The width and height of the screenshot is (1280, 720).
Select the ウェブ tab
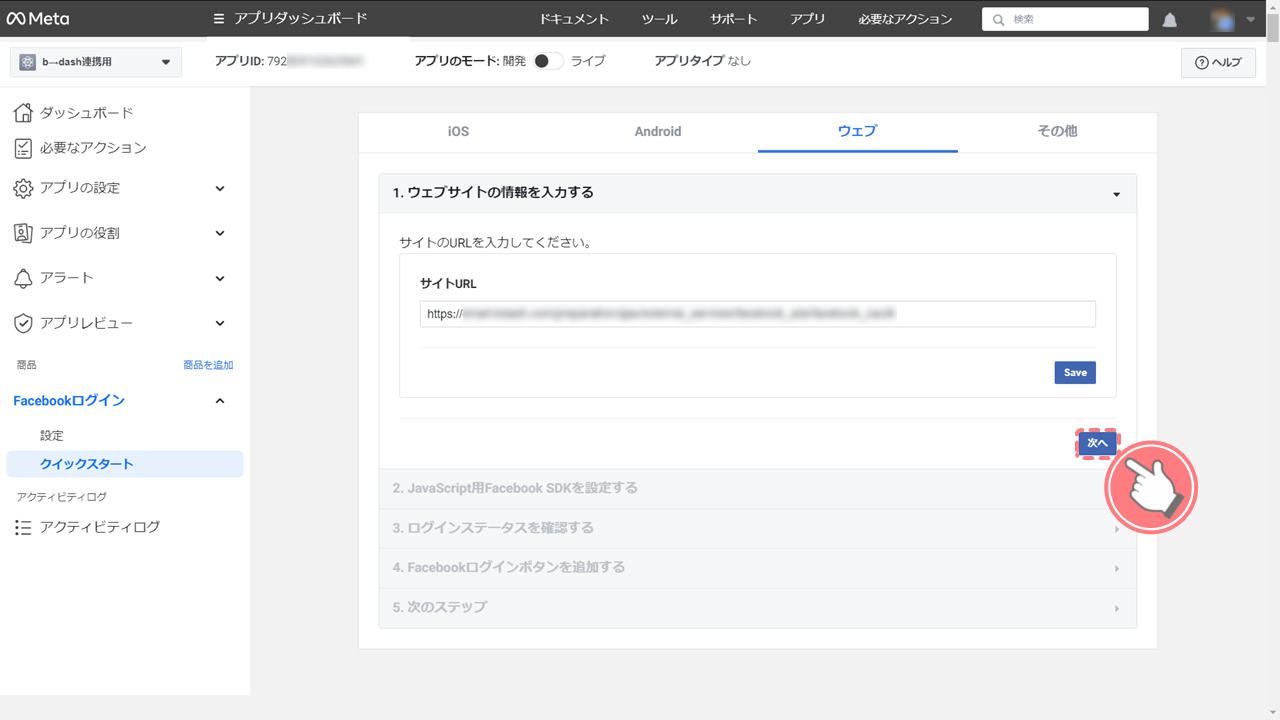click(x=858, y=131)
